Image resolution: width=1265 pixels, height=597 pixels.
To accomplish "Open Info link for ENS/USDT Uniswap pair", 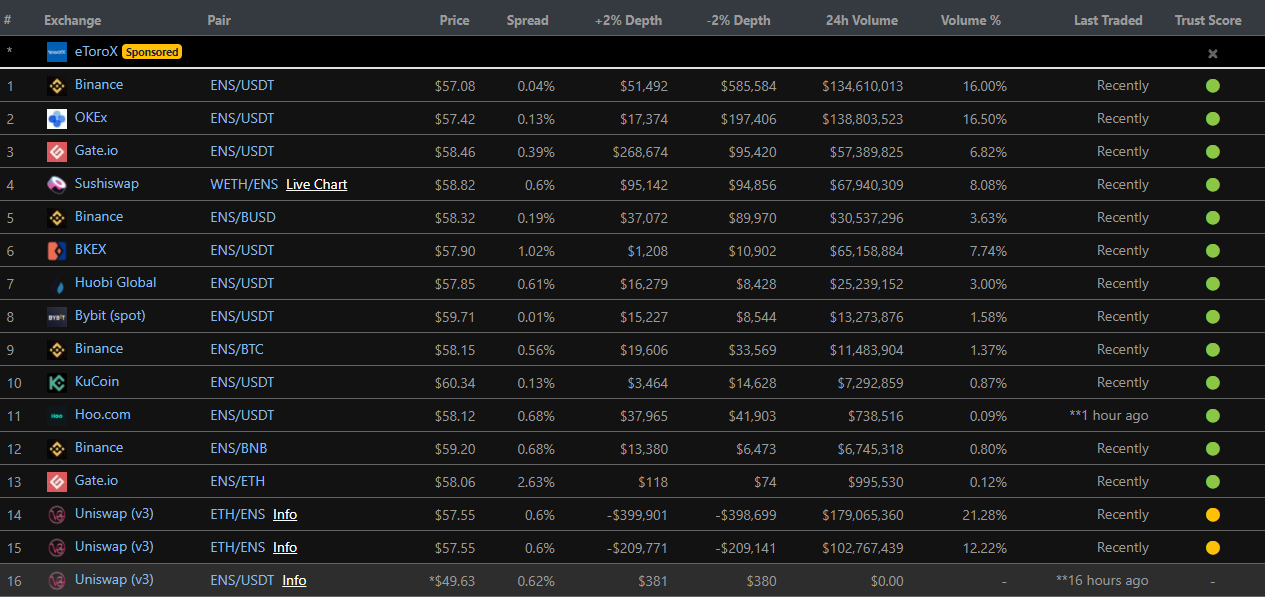I will point(294,581).
